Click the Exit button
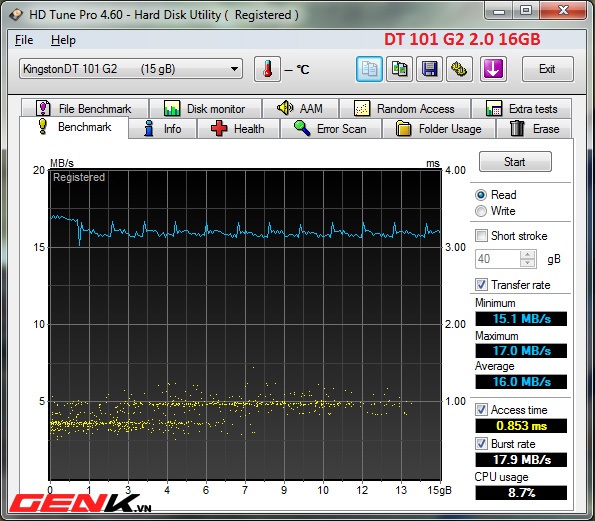The image size is (595, 521). 547,69
